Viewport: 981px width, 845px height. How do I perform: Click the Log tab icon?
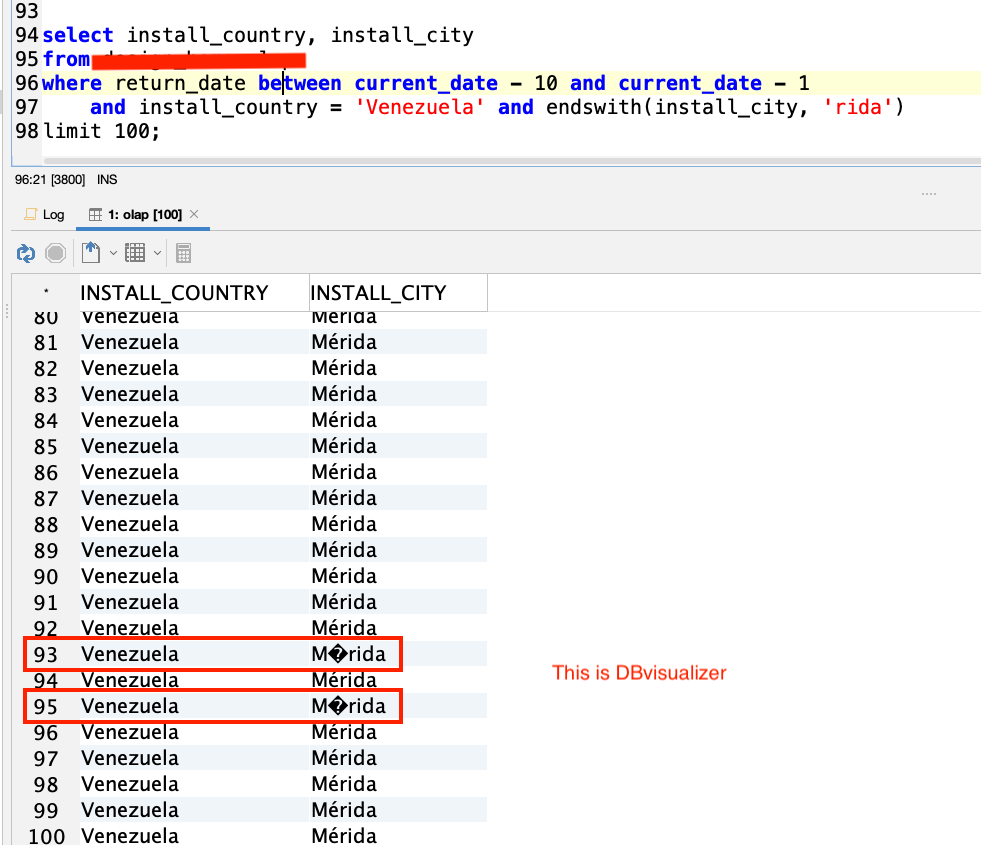pyautogui.click(x=33, y=214)
